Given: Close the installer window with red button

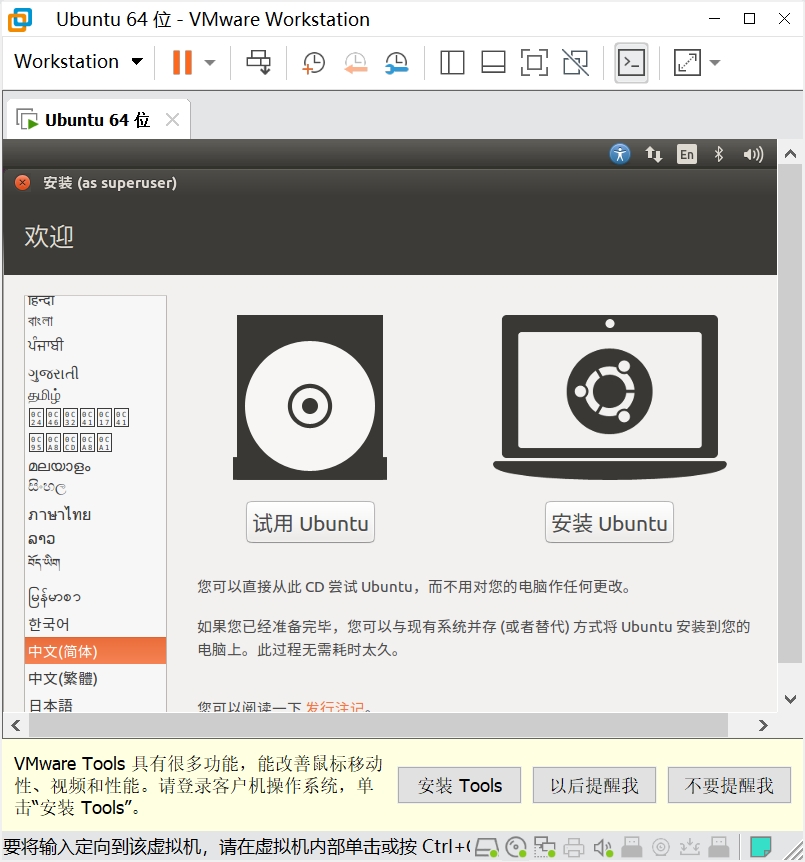Looking at the screenshot, I should point(23,183).
